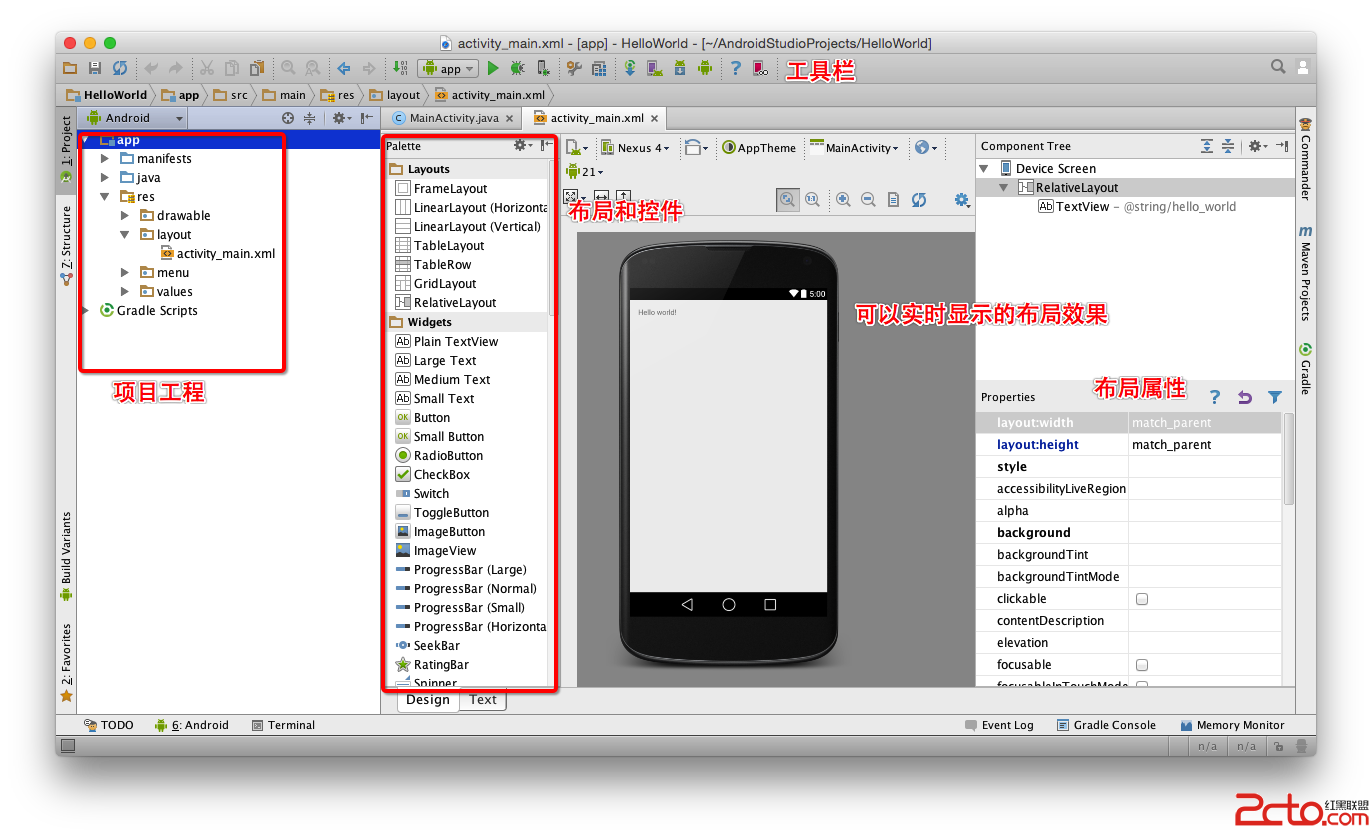Switch to the Text tab
1372x836 pixels.
point(483,700)
